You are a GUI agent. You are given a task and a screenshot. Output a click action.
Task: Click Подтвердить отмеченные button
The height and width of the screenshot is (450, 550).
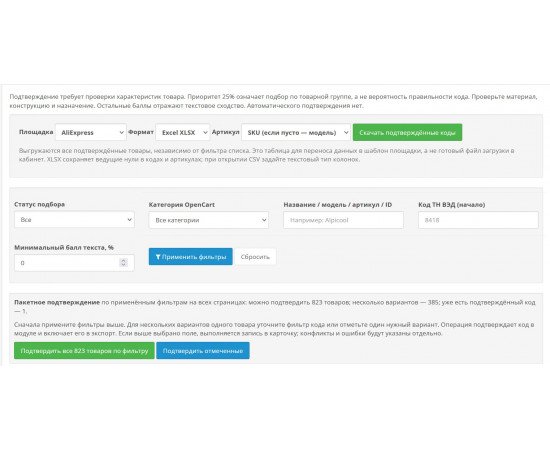point(203,350)
